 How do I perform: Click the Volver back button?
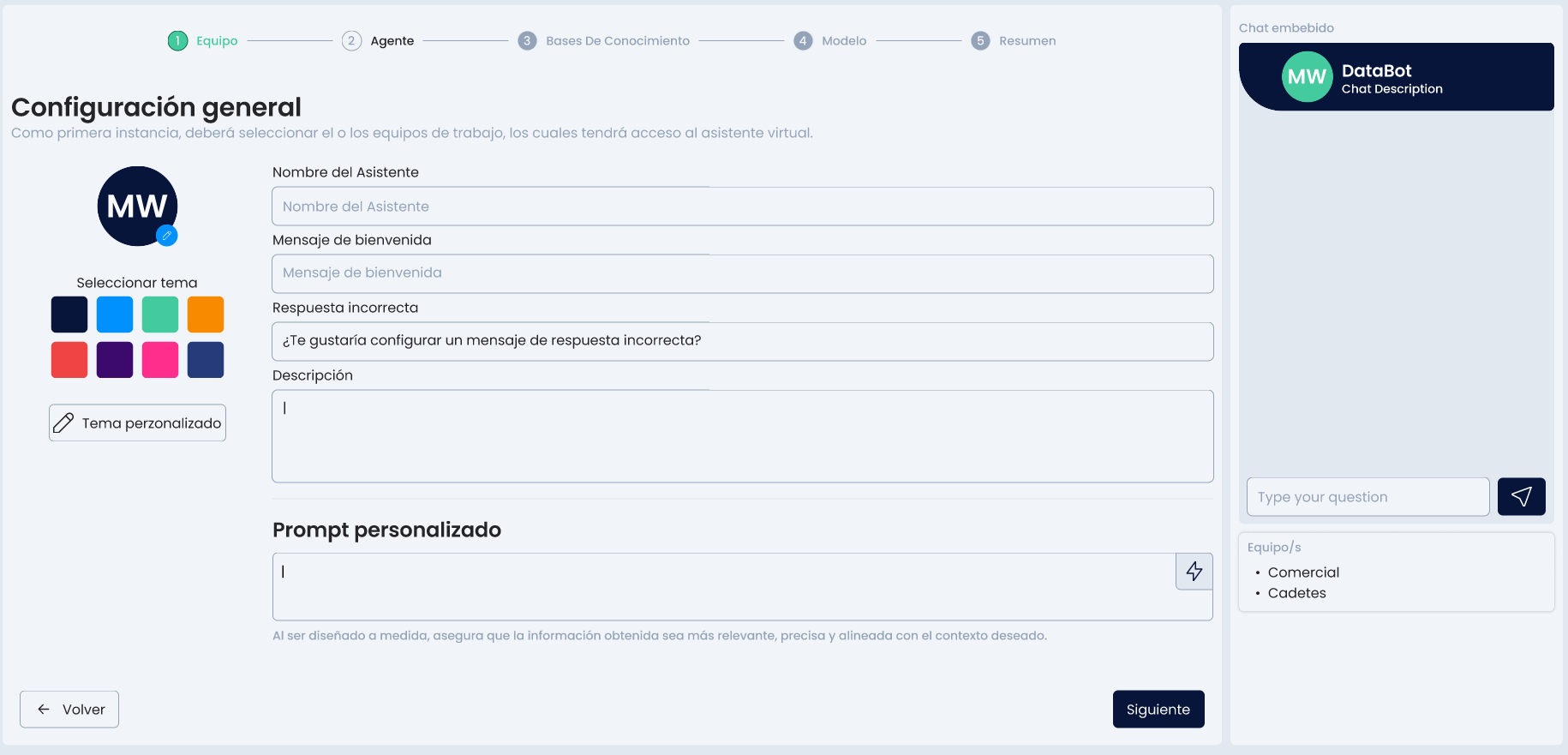69,710
